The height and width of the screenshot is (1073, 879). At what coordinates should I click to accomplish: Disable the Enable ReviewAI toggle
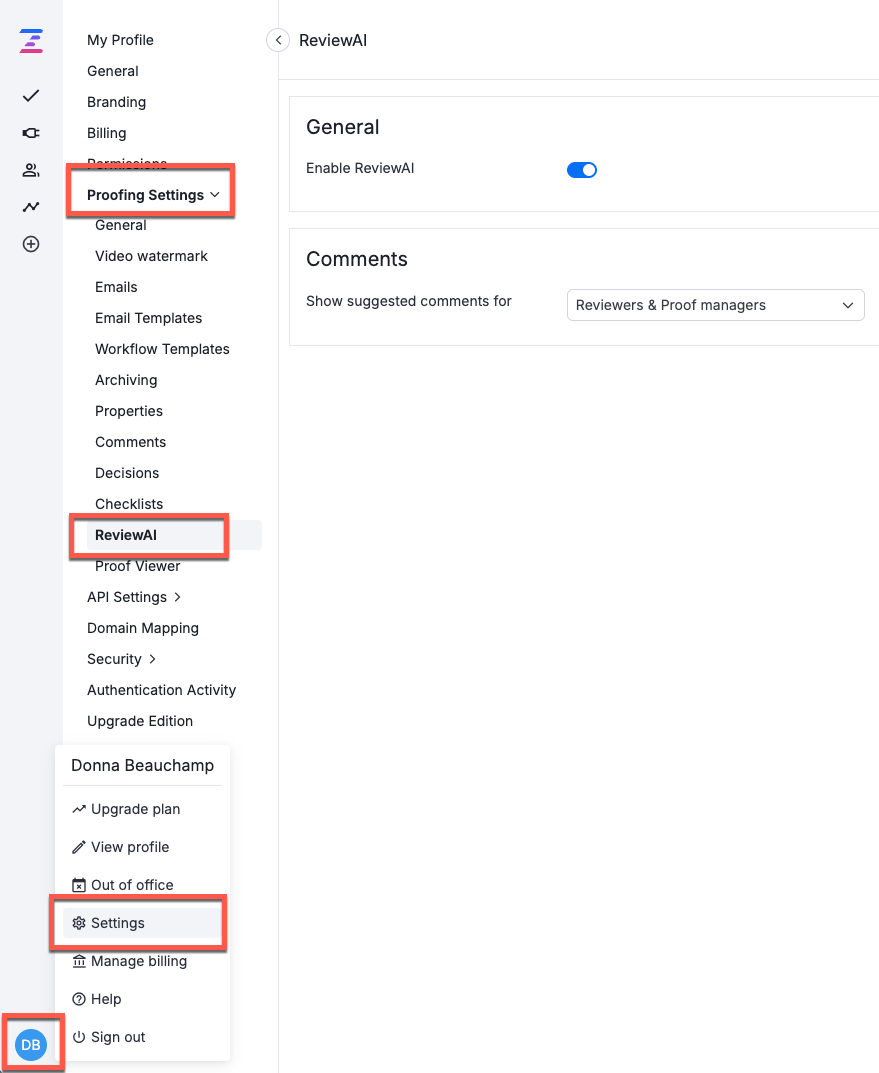[582, 170]
